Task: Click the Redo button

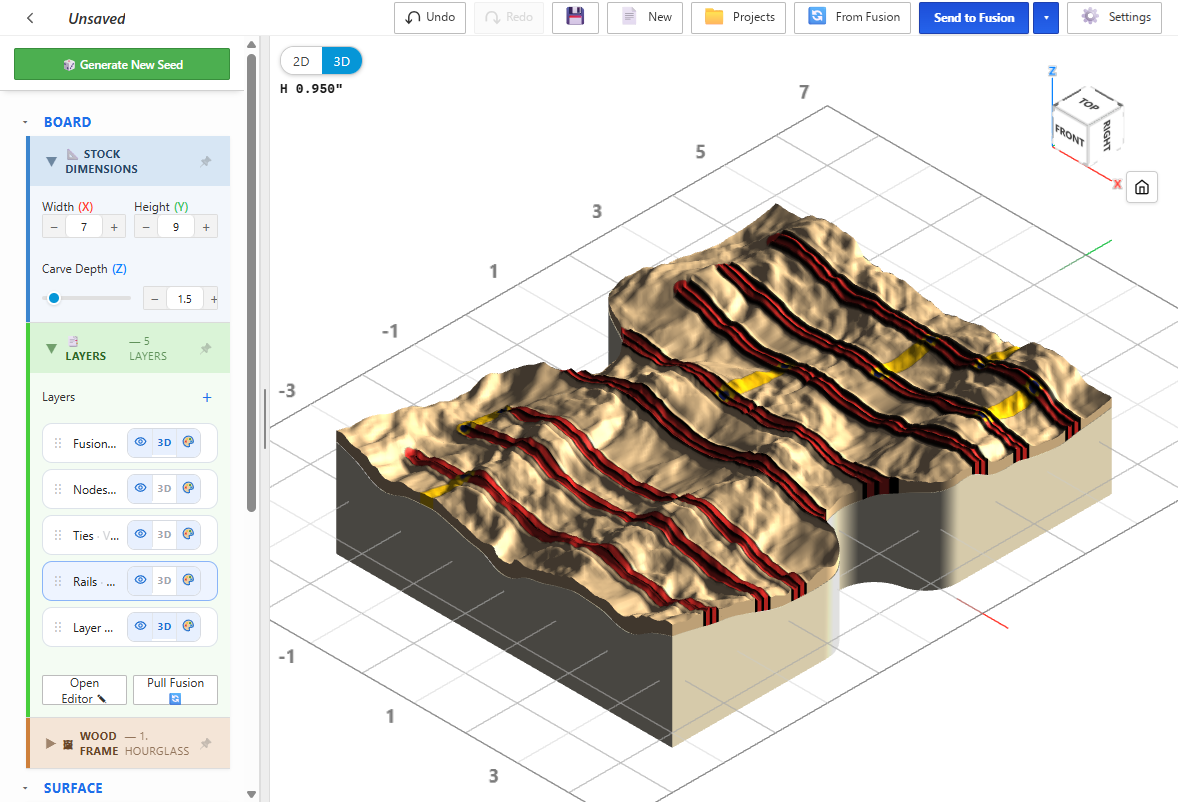Action: (509, 17)
